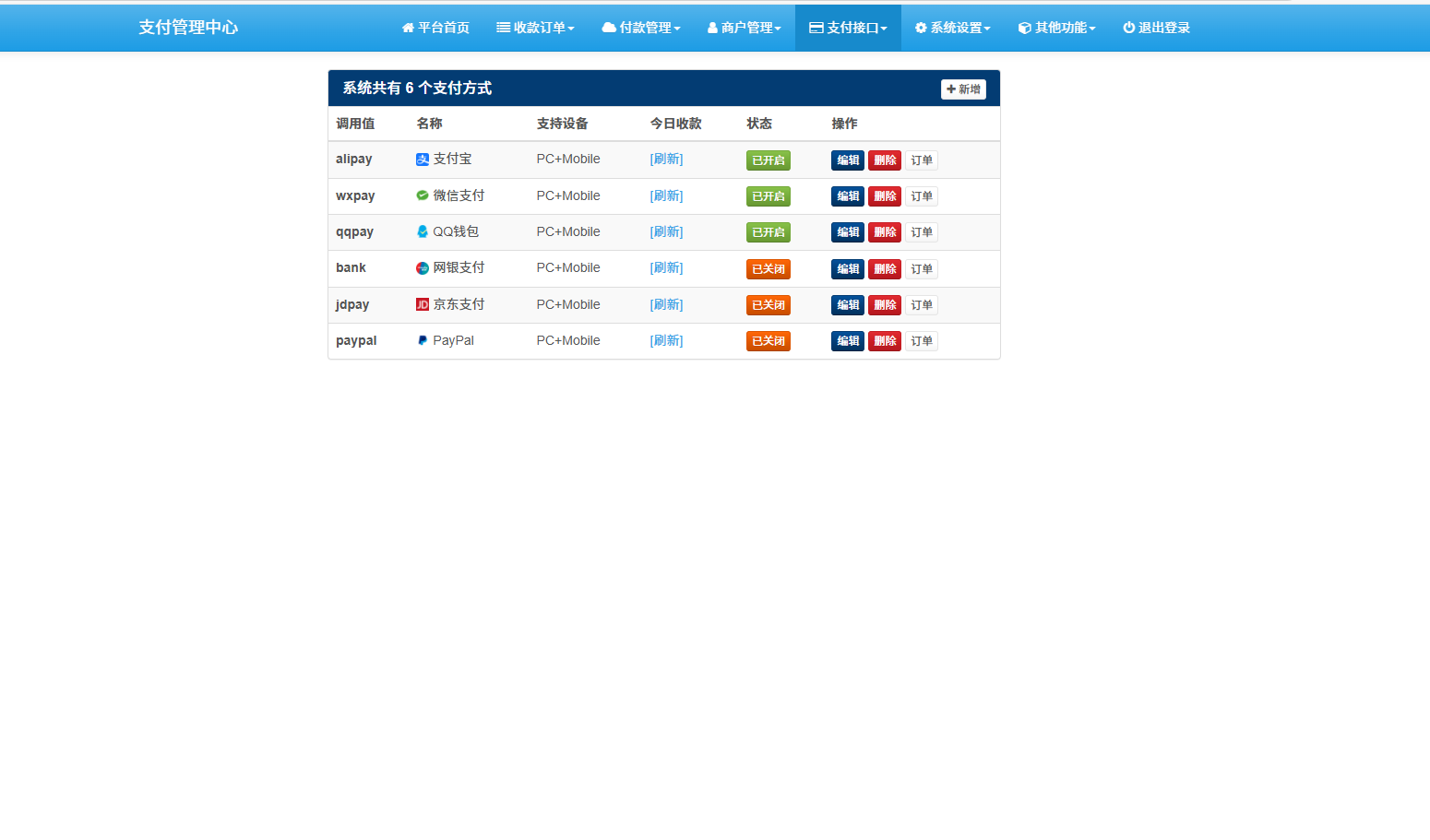Delete the qqpay payment method

point(885,232)
